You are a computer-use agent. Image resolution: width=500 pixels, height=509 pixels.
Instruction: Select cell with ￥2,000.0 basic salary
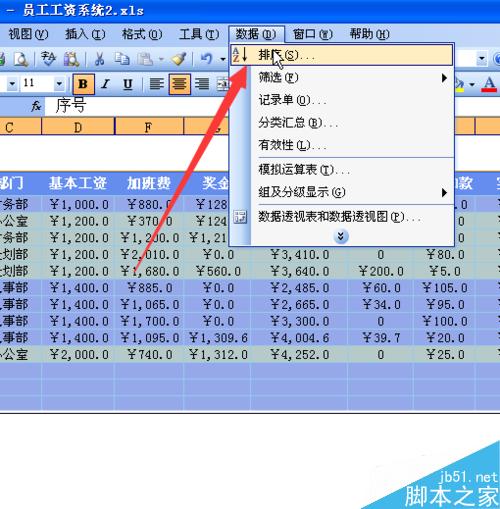click(x=78, y=354)
